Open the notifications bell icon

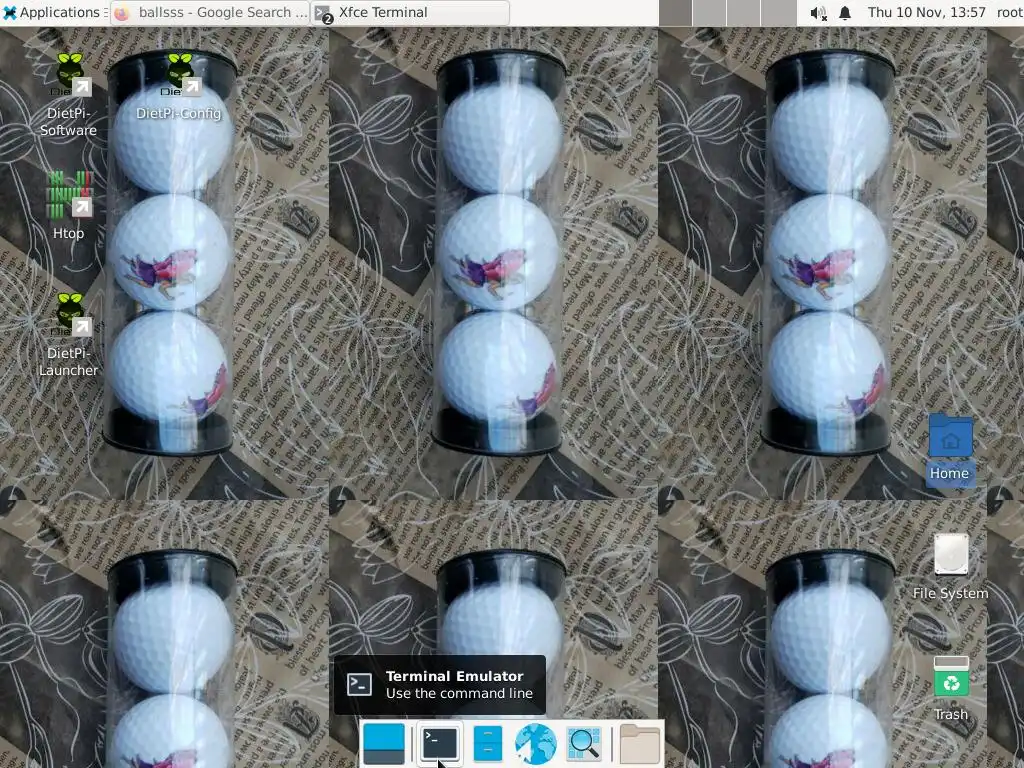(845, 12)
